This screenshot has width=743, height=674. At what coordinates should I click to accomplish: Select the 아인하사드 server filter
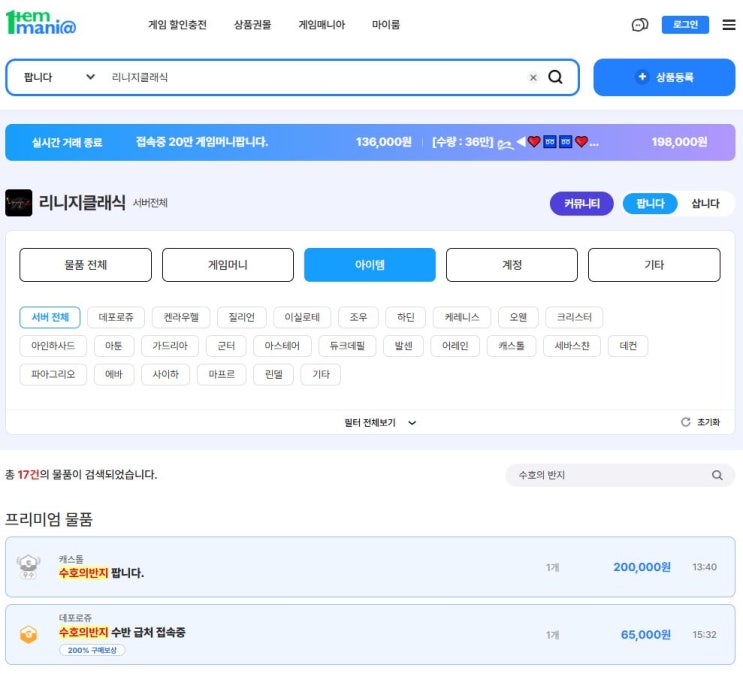click(53, 346)
